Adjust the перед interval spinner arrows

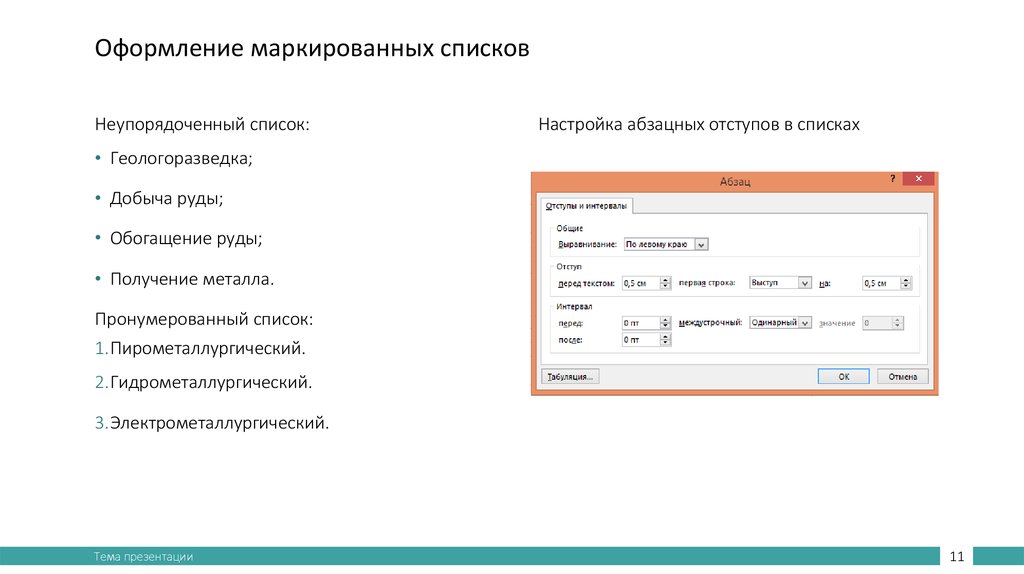coord(665,323)
